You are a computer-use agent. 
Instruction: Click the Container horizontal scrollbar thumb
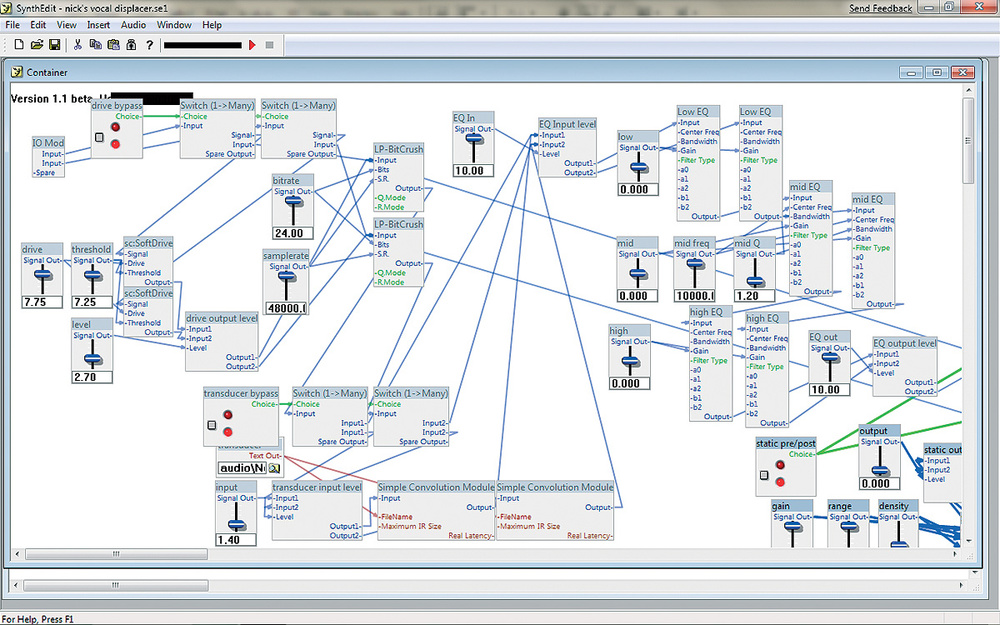pos(116,554)
